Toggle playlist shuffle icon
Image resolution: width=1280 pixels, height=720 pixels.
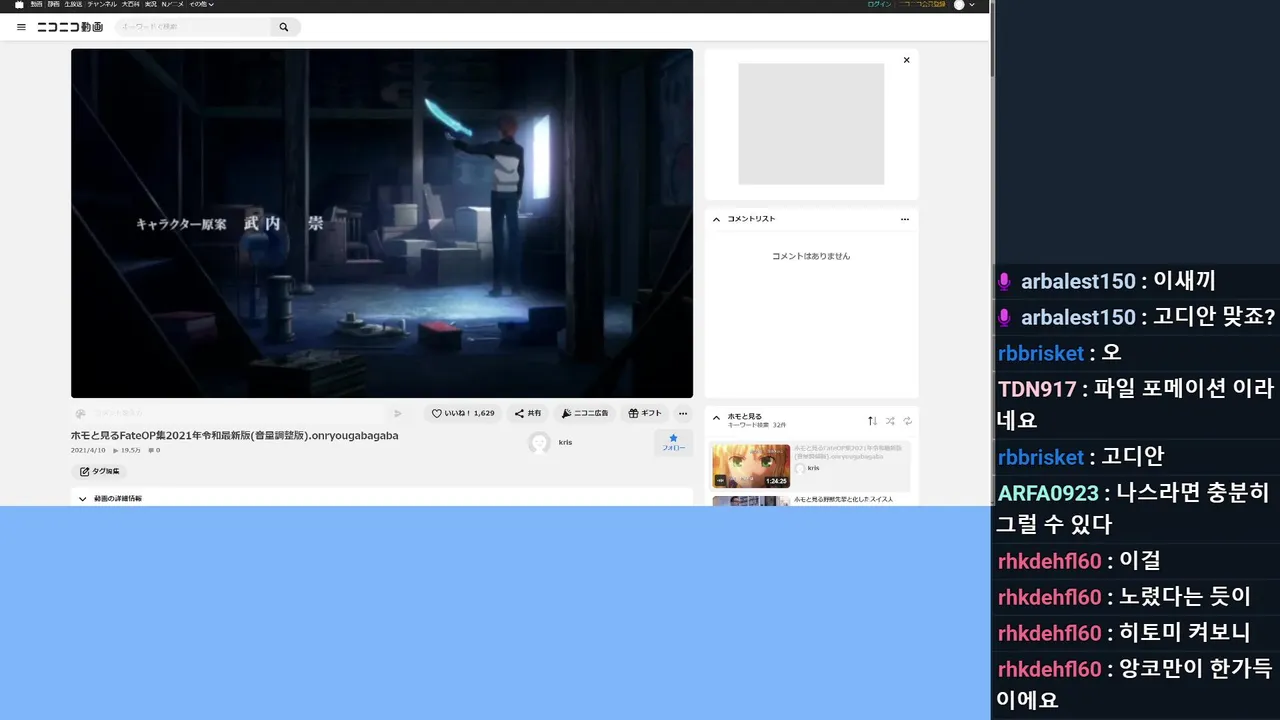tap(890, 421)
